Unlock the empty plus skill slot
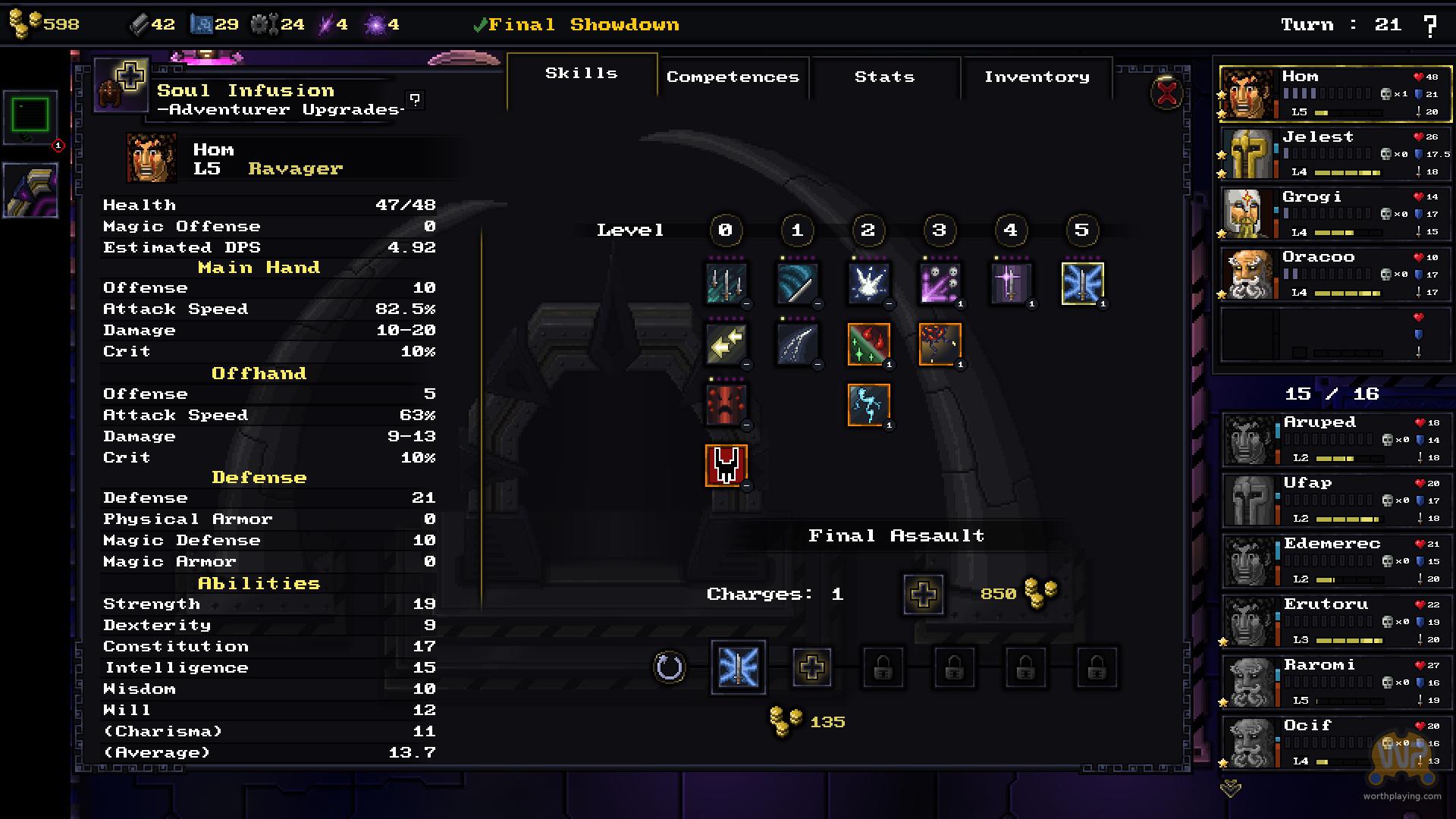The image size is (1456, 819). pyautogui.click(x=811, y=668)
